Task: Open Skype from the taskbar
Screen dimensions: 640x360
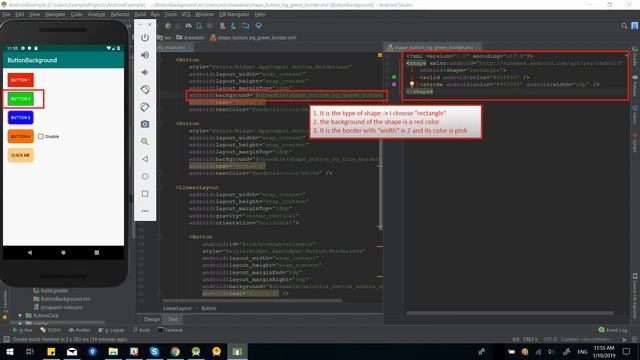Action: coord(154,351)
